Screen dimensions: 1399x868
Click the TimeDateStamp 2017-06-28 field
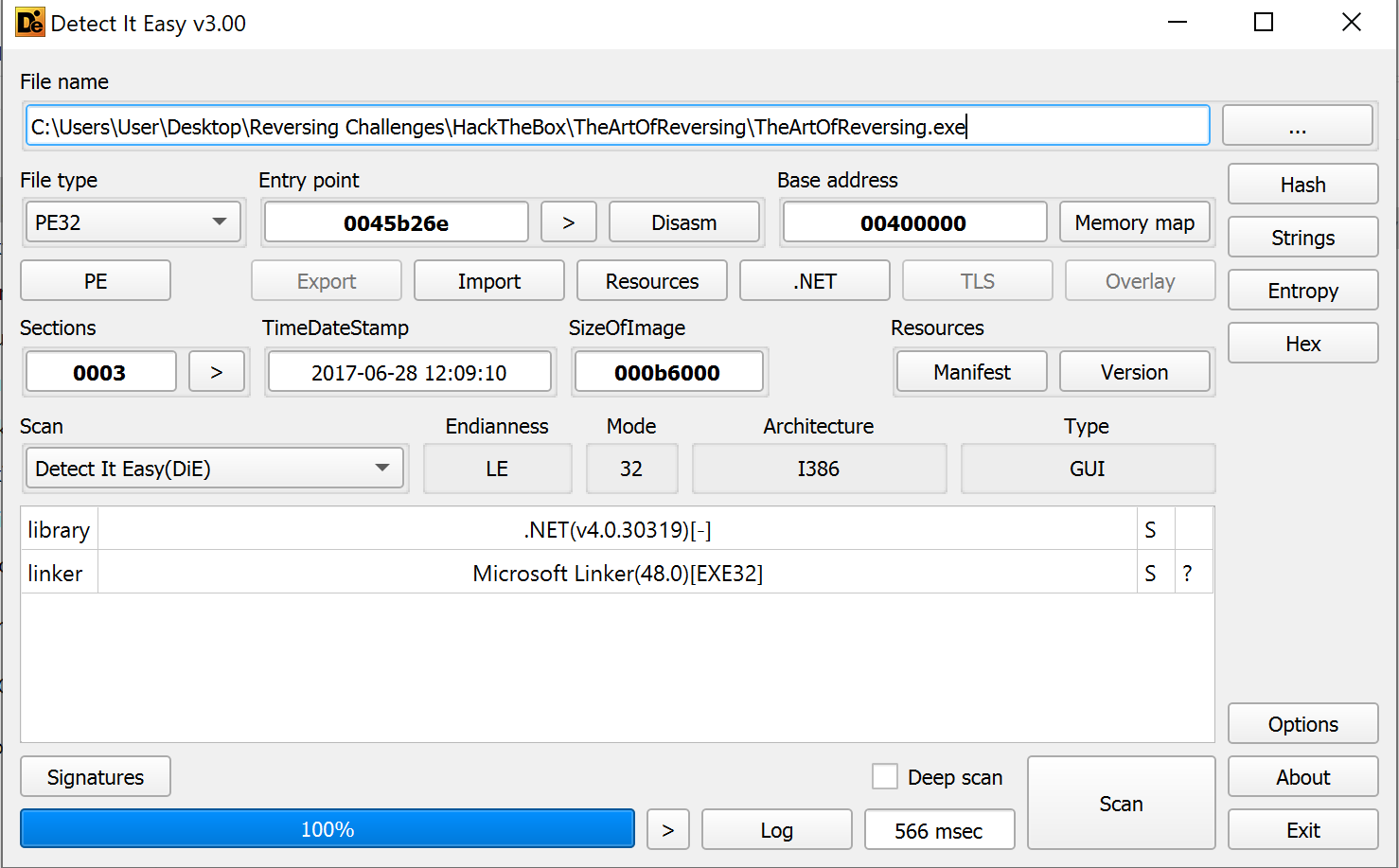click(409, 371)
